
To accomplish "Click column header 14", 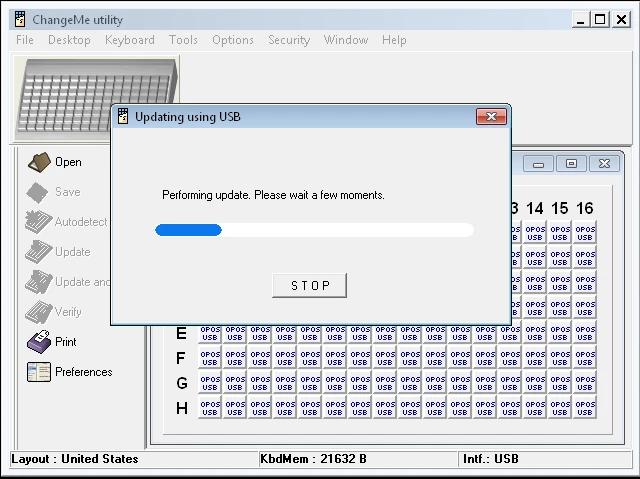I will pyautogui.click(x=535, y=208).
